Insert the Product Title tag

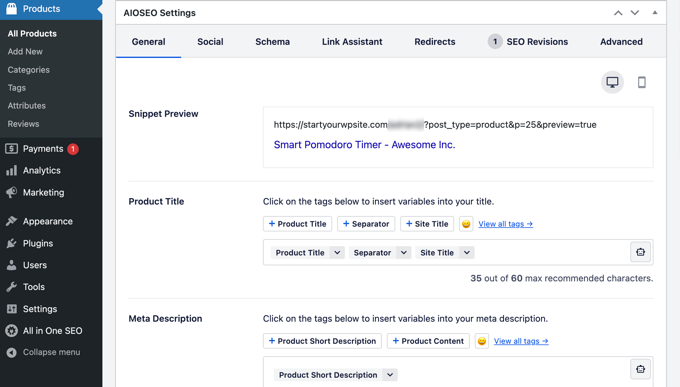coord(298,224)
